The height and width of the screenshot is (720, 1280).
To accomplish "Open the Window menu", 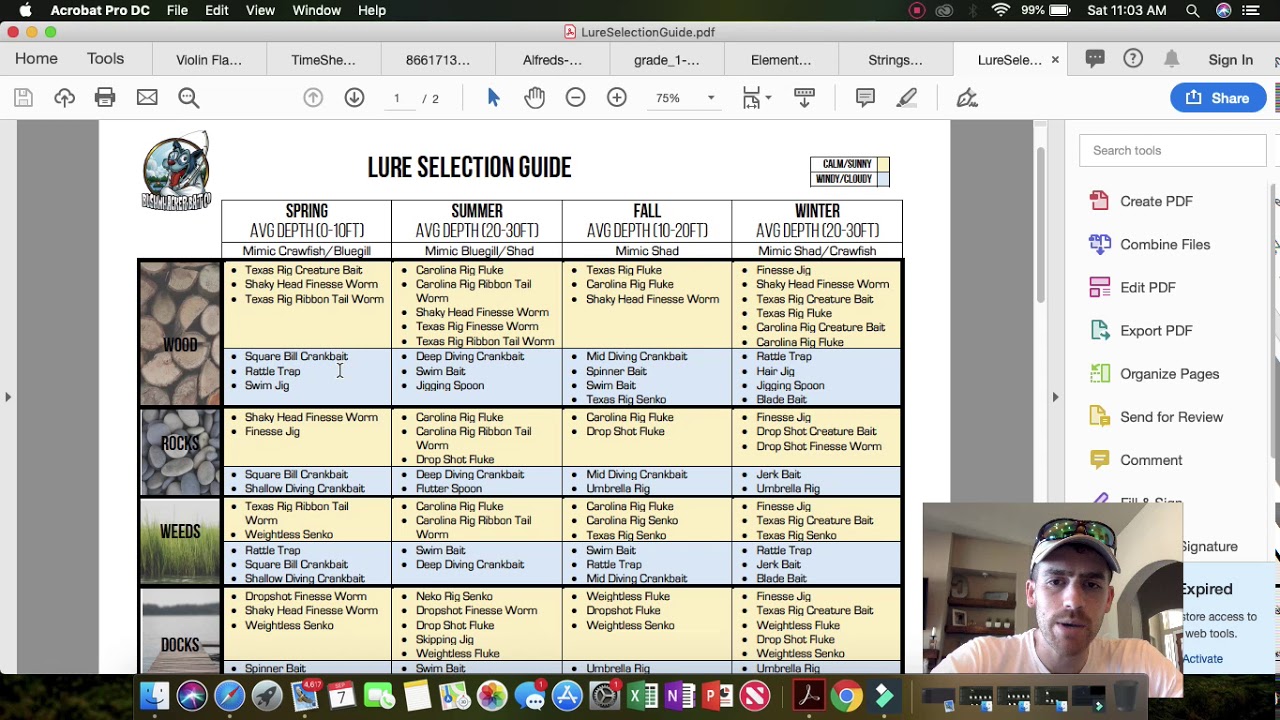I will coord(316,10).
